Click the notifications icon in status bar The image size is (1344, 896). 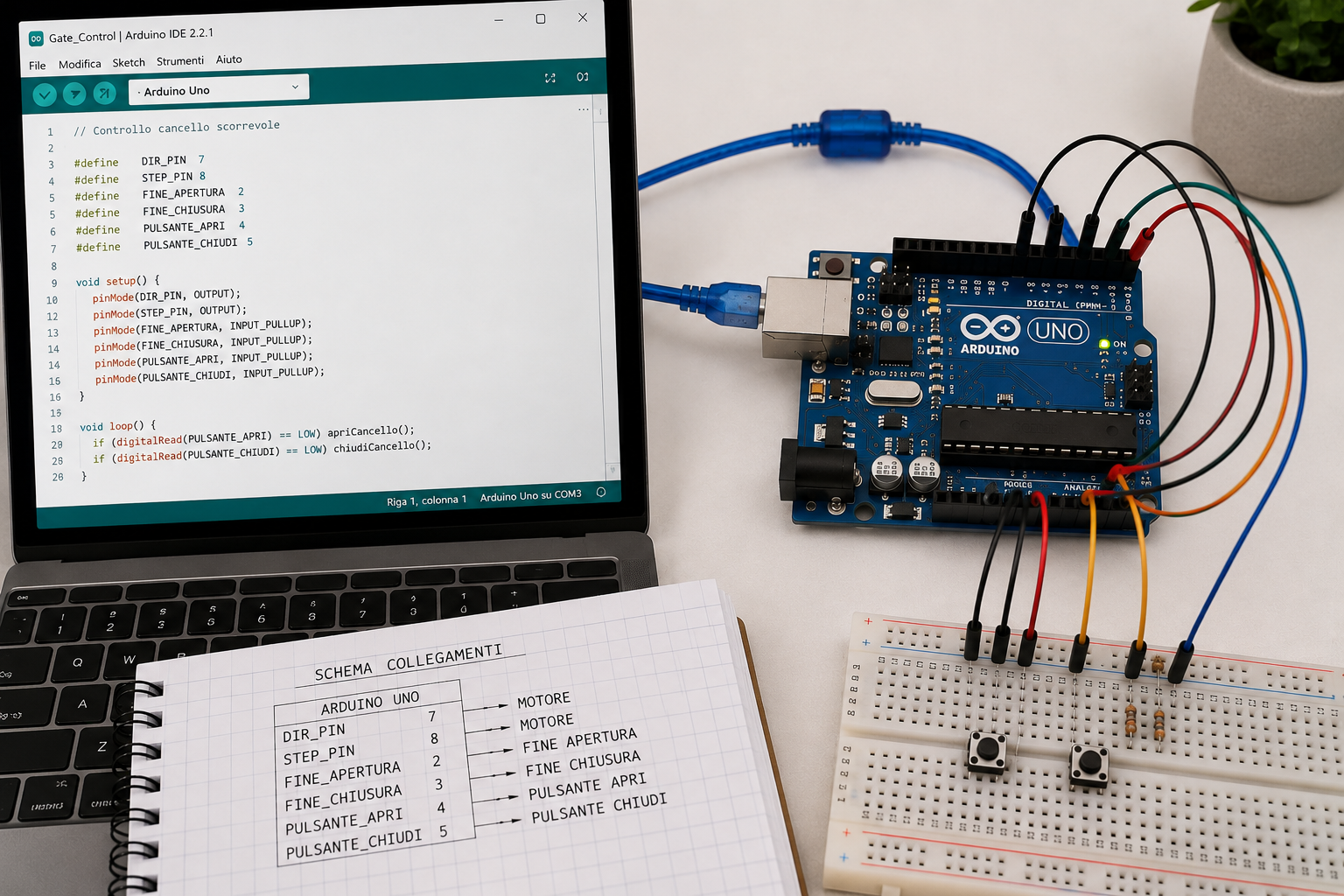click(x=601, y=492)
